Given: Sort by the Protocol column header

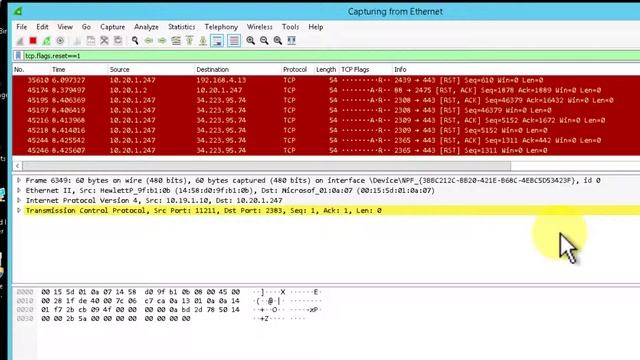Looking at the screenshot, I should click(x=298, y=69).
